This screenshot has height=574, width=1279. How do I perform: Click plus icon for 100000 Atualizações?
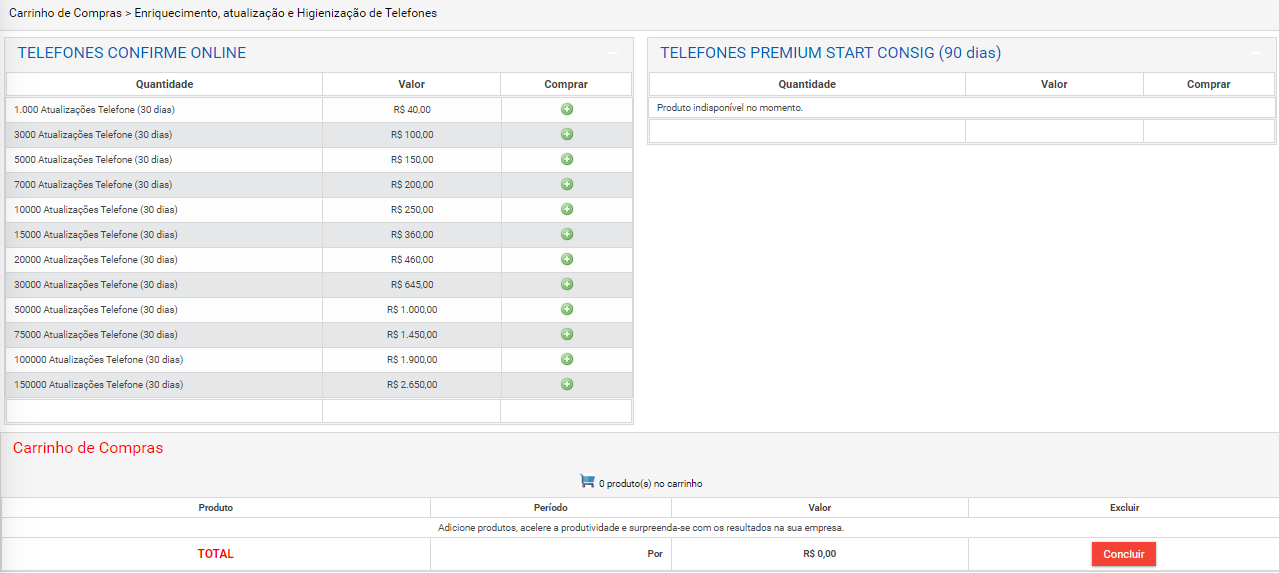pyautogui.click(x=567, y=359)
